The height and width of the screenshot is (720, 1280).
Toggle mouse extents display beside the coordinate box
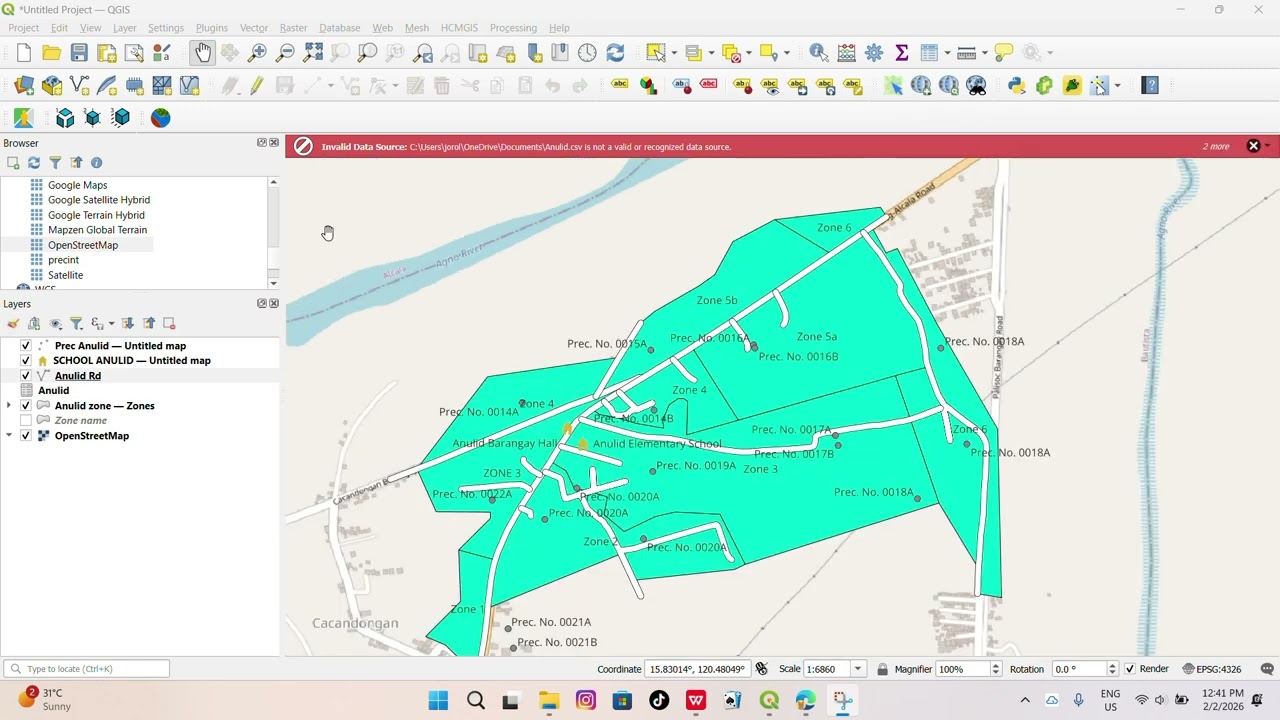tap(762, 669)
